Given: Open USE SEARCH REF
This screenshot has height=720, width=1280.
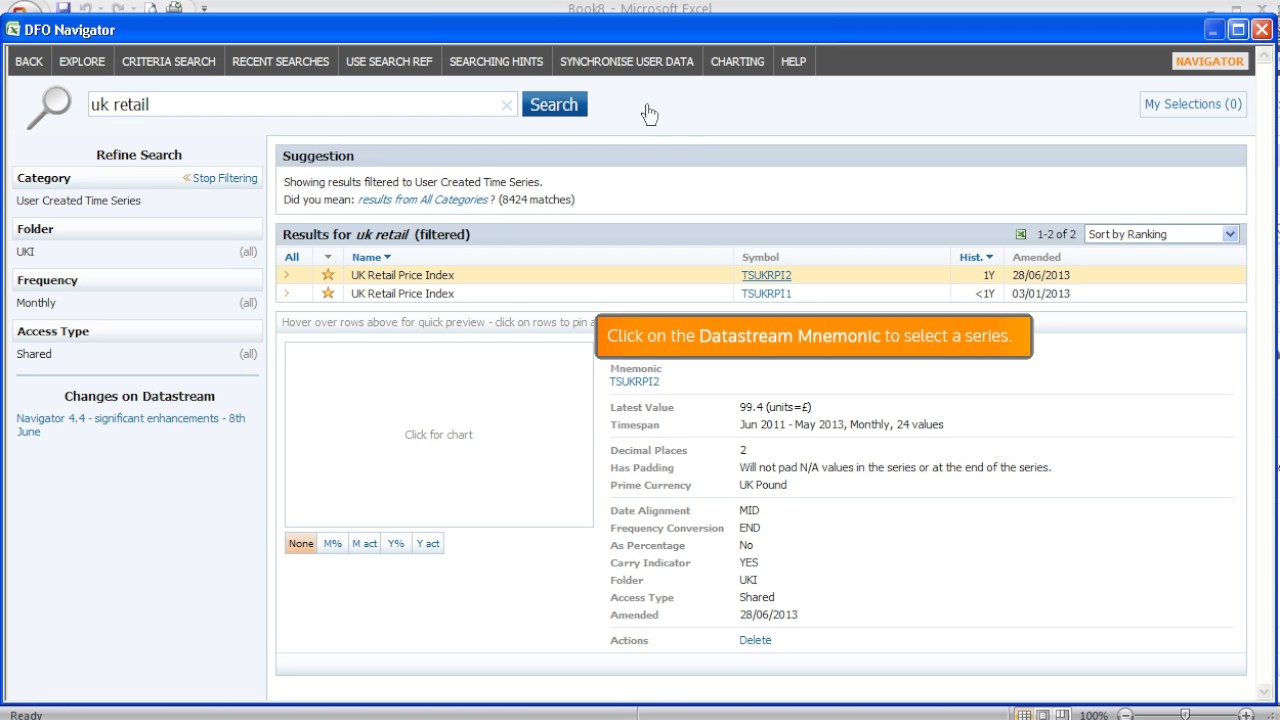Looking at the screenshot, I should (389, 61).
